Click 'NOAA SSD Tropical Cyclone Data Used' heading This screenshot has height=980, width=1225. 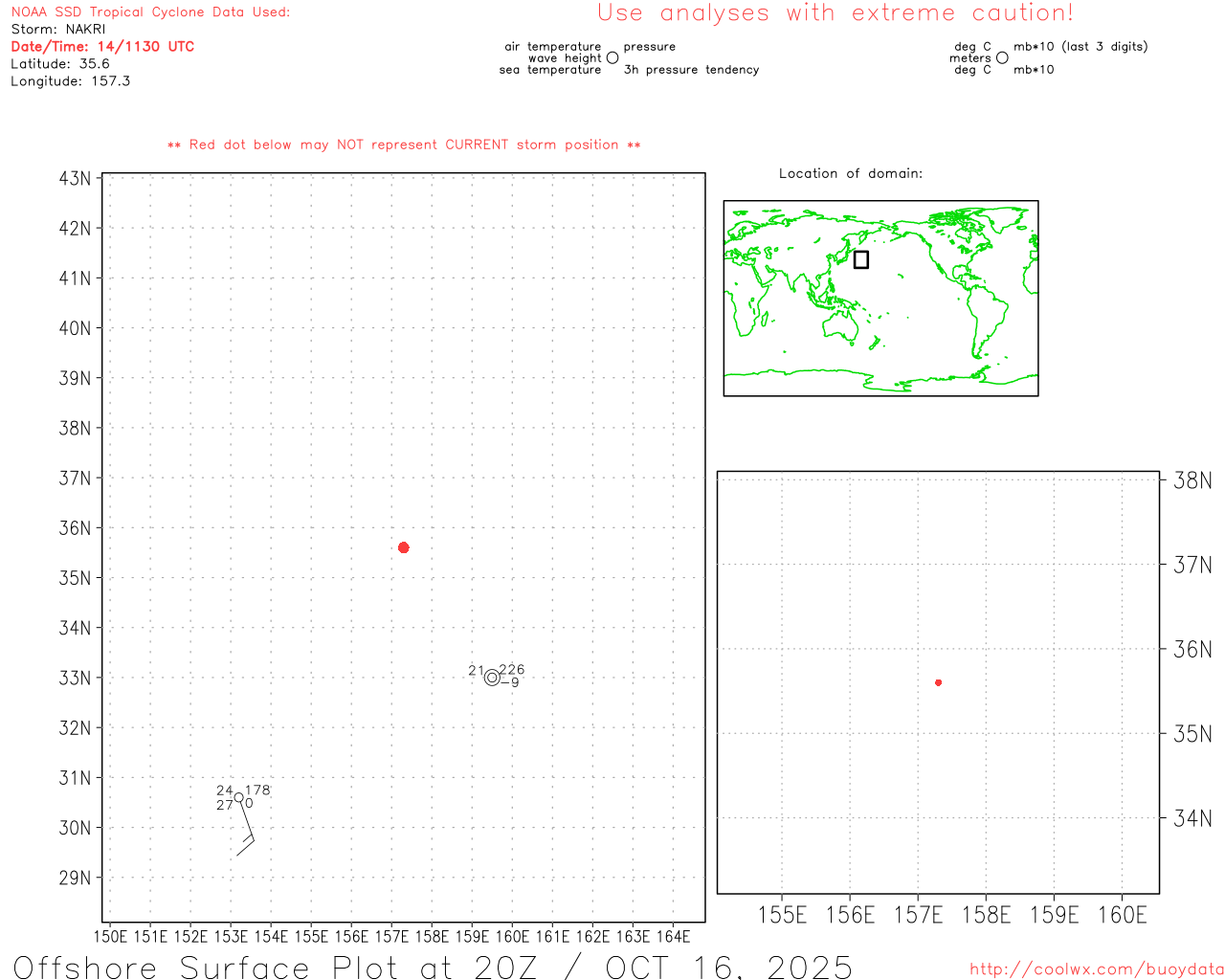150,12
